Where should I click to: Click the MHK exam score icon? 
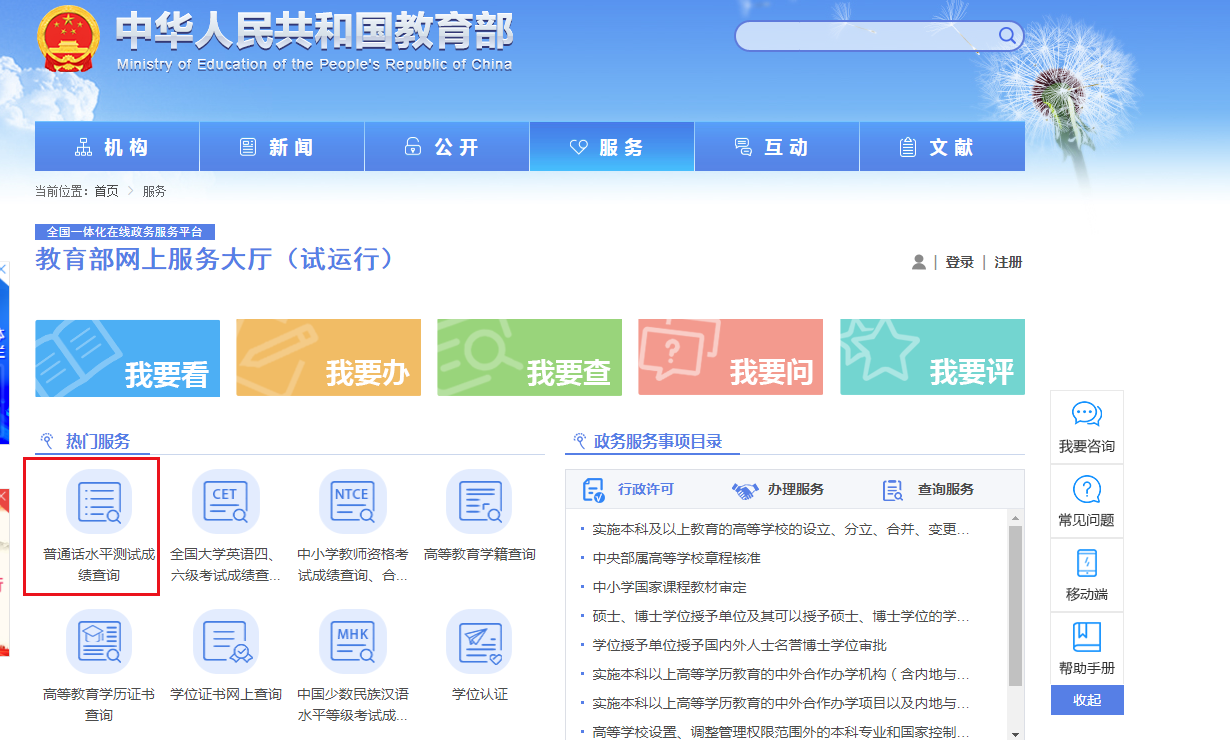[353, 642]
